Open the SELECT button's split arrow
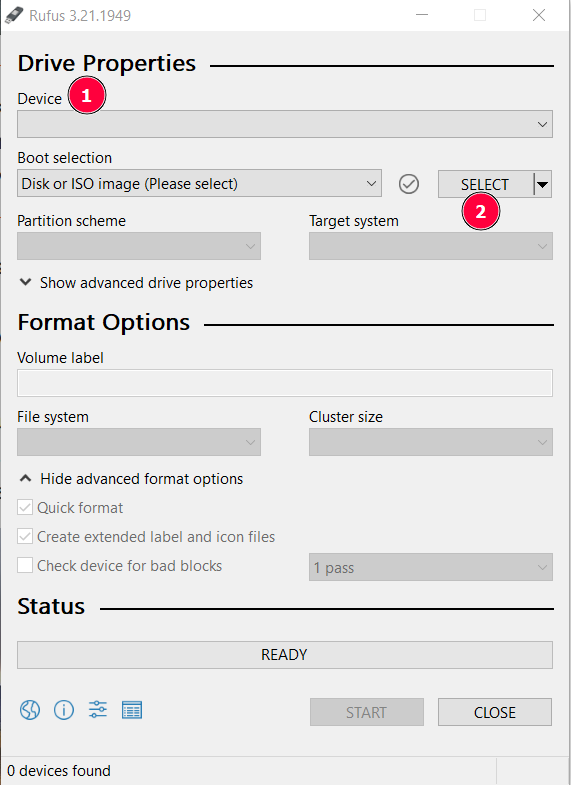The height and width of the screenshot is (785, 571). pos(543,184)
